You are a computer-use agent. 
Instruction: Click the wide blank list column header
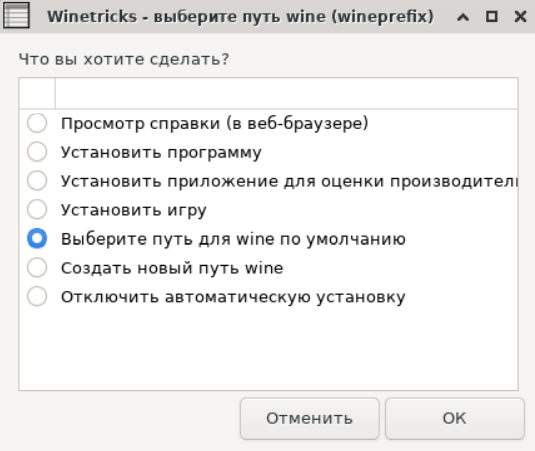[286, 93]
